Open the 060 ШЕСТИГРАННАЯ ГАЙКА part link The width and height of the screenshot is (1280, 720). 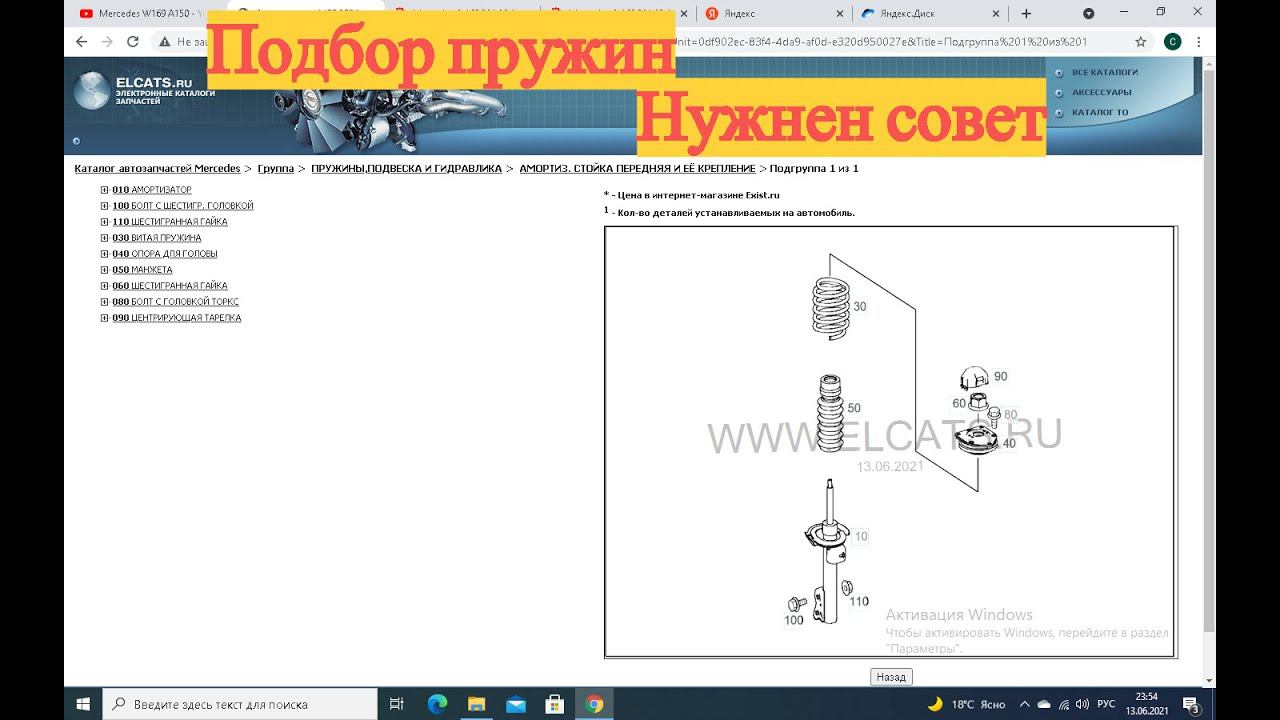pyautogui.click(x=170, y=286)
